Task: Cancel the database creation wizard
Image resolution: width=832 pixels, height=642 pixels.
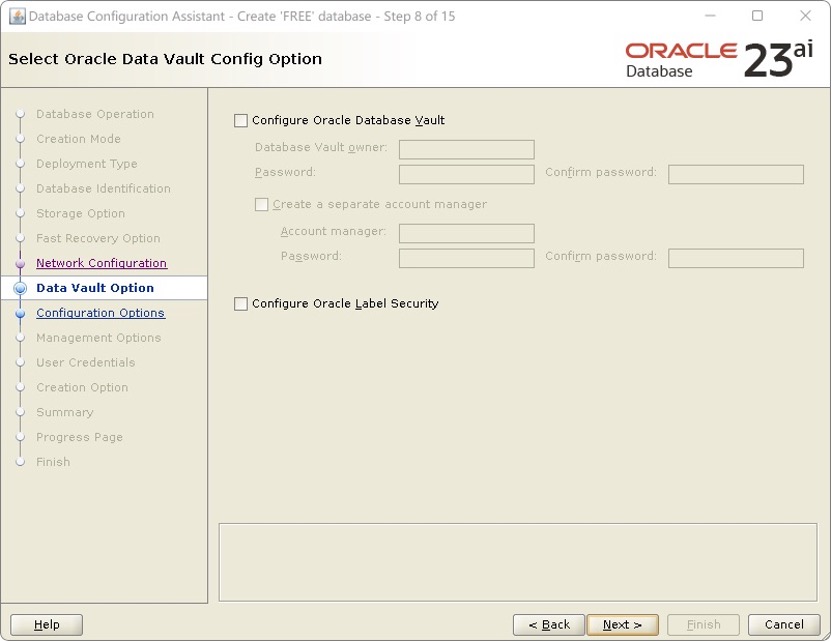Action: tap(784, 624)
